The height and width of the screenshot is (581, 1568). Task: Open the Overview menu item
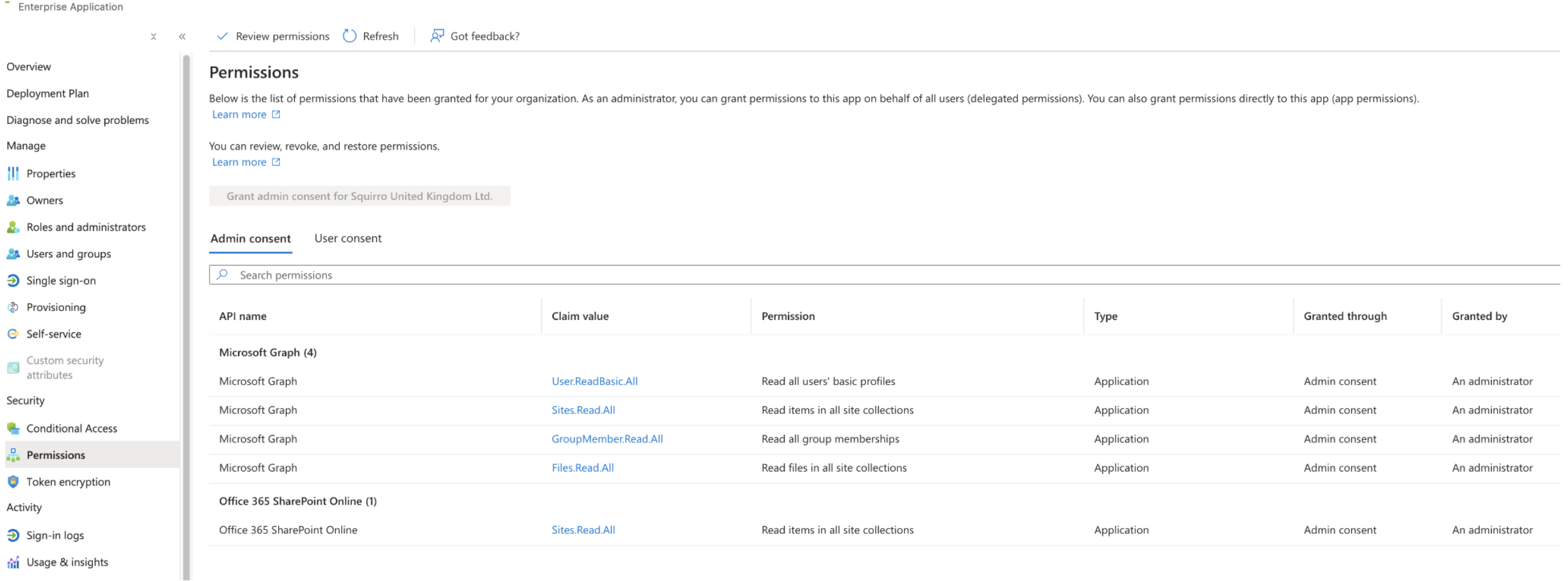pos(29,67)
